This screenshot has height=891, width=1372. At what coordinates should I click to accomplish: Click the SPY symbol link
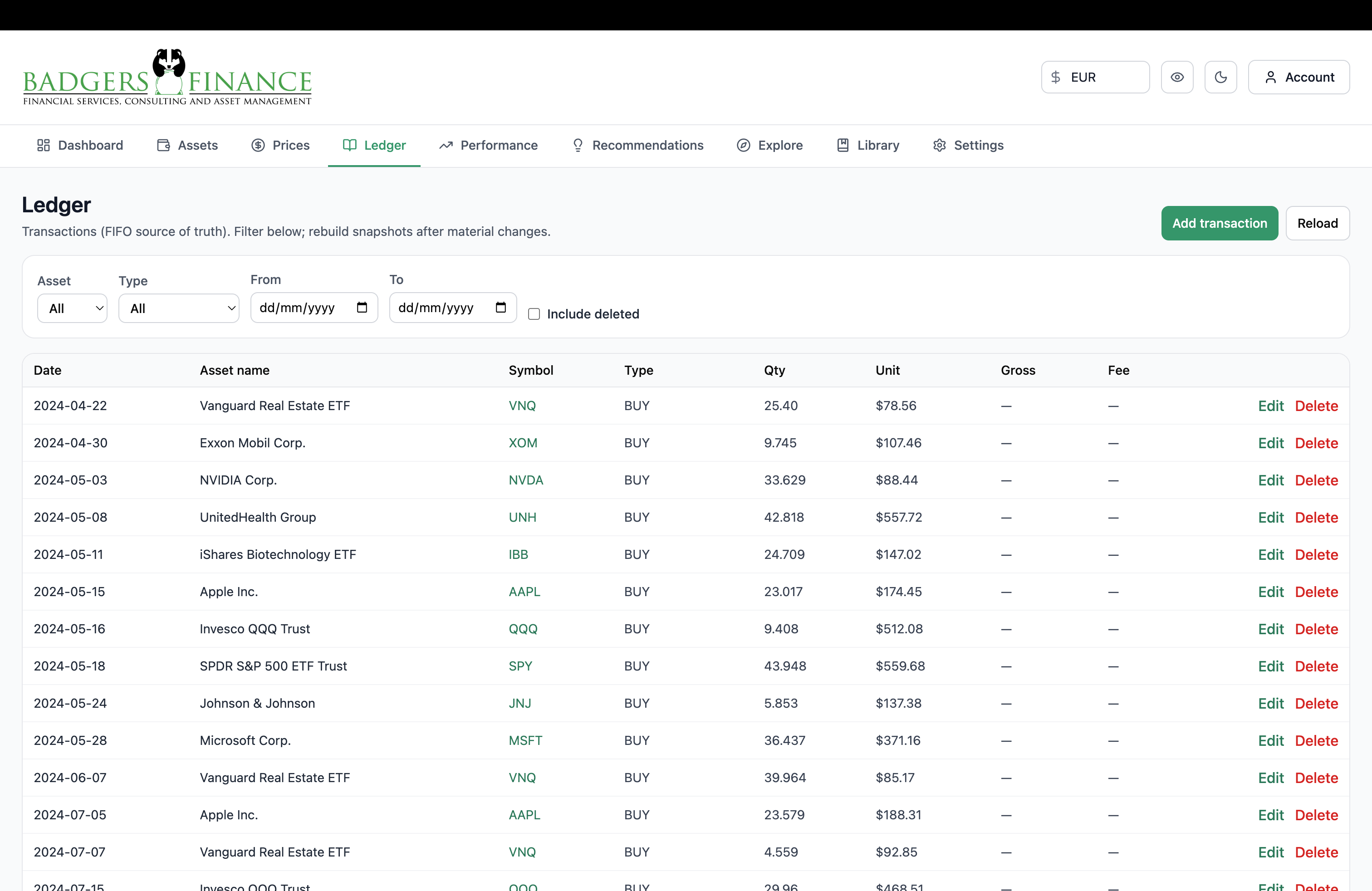(x=520, y=666)
